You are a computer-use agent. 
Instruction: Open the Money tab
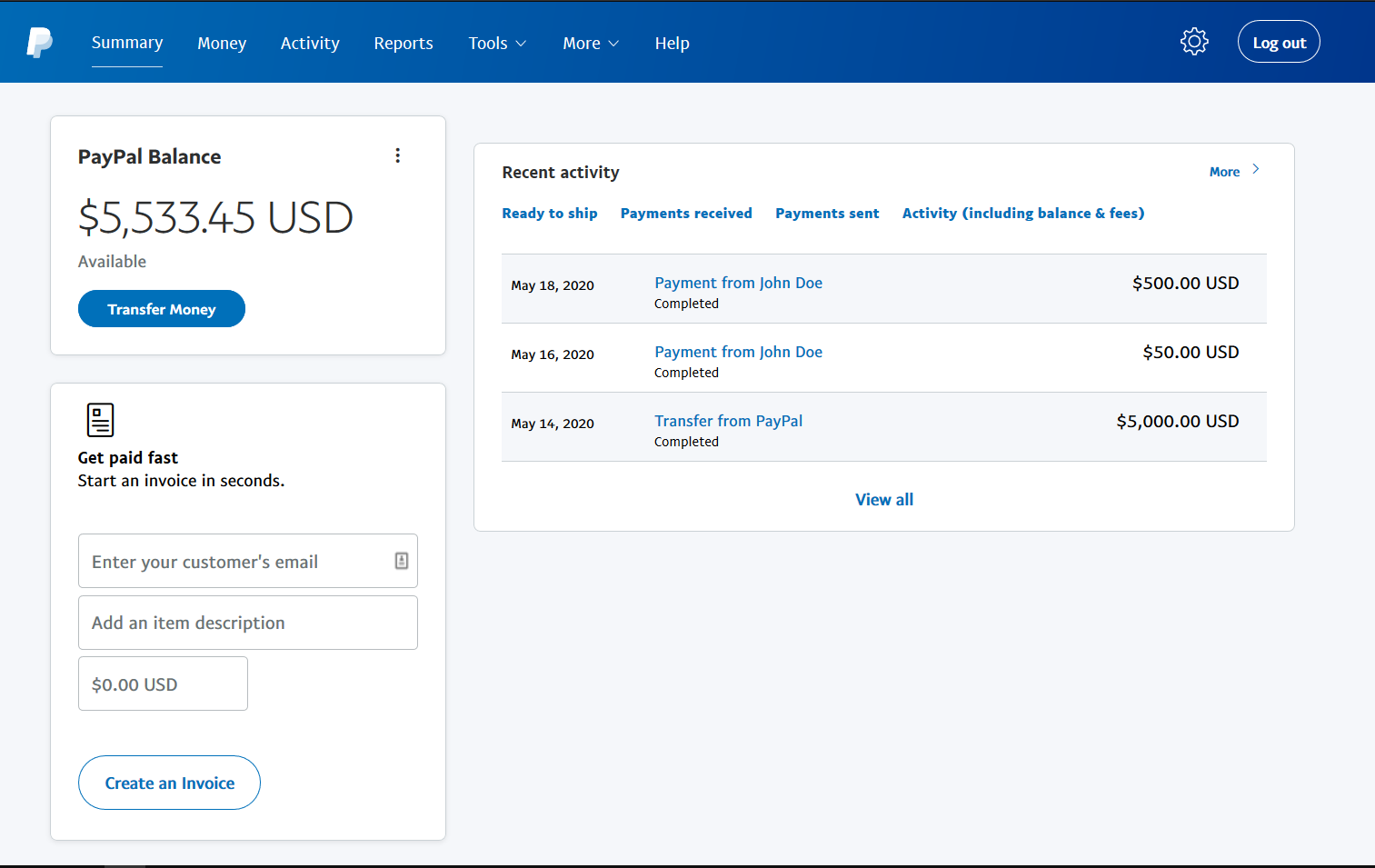coord(222,44)
